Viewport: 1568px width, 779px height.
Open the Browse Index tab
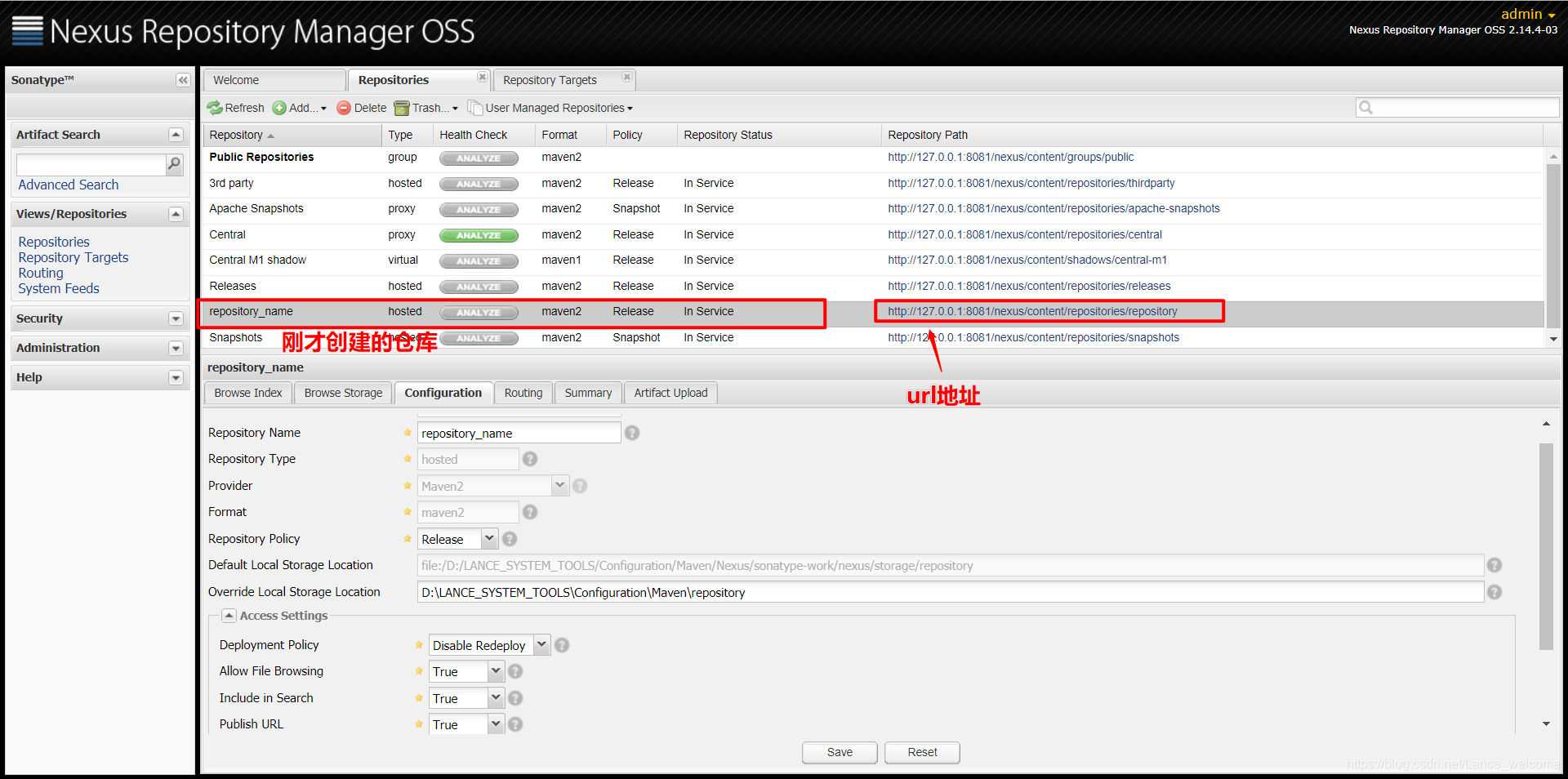(x=248, y=393)
